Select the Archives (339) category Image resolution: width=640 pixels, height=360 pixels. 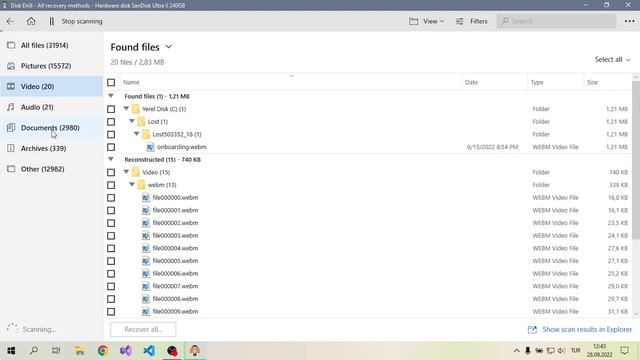pos(51,148)
